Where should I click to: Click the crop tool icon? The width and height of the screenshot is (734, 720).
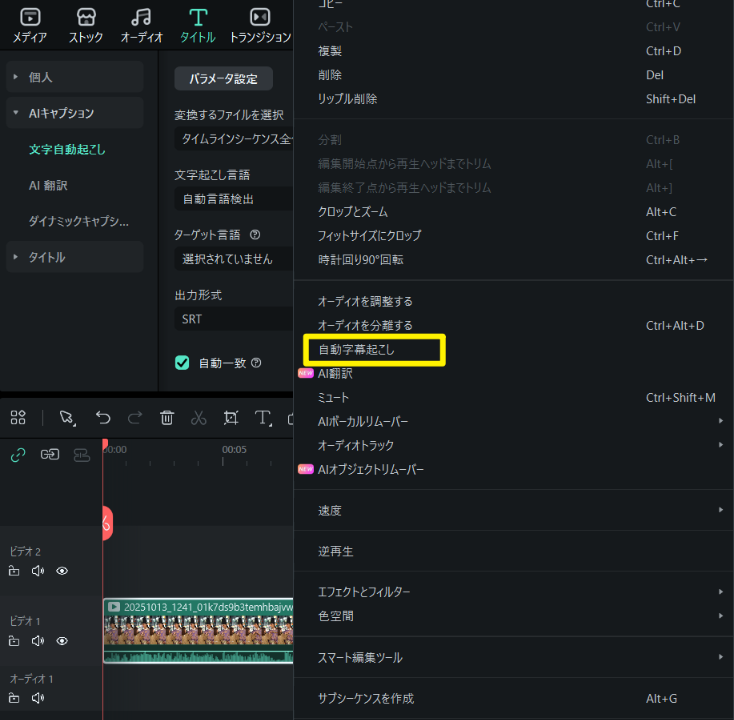pos(231,417)
